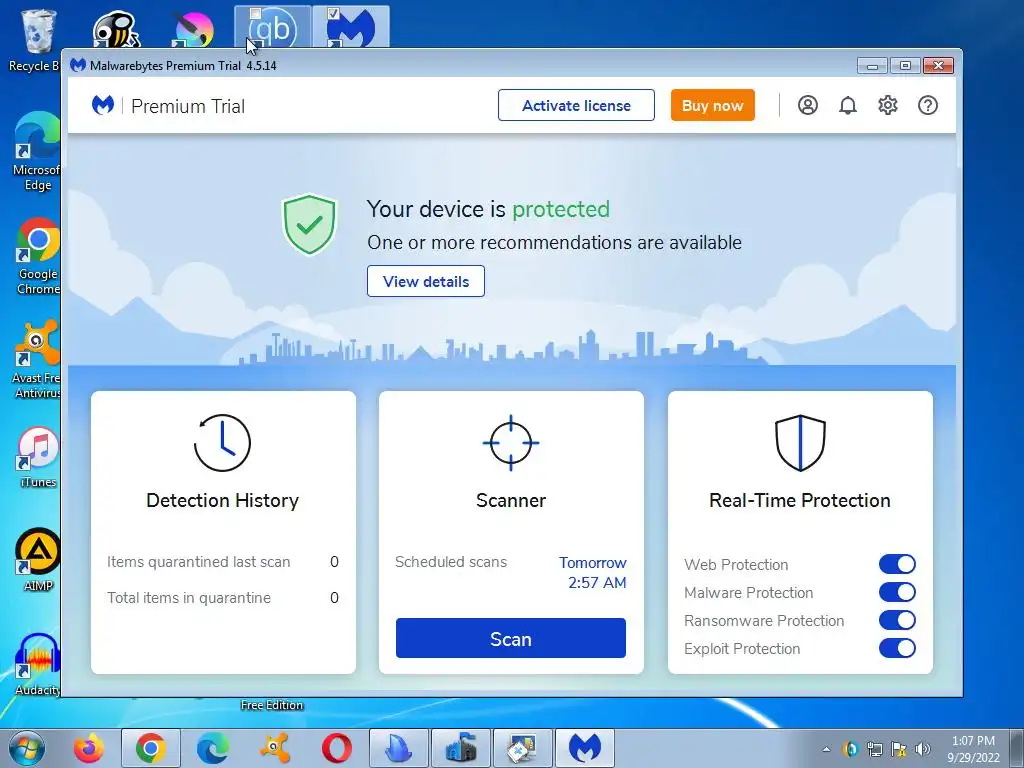Turn off the Exploit Protection toggle
Screen dimensions: 1024x768
[897, 648]
